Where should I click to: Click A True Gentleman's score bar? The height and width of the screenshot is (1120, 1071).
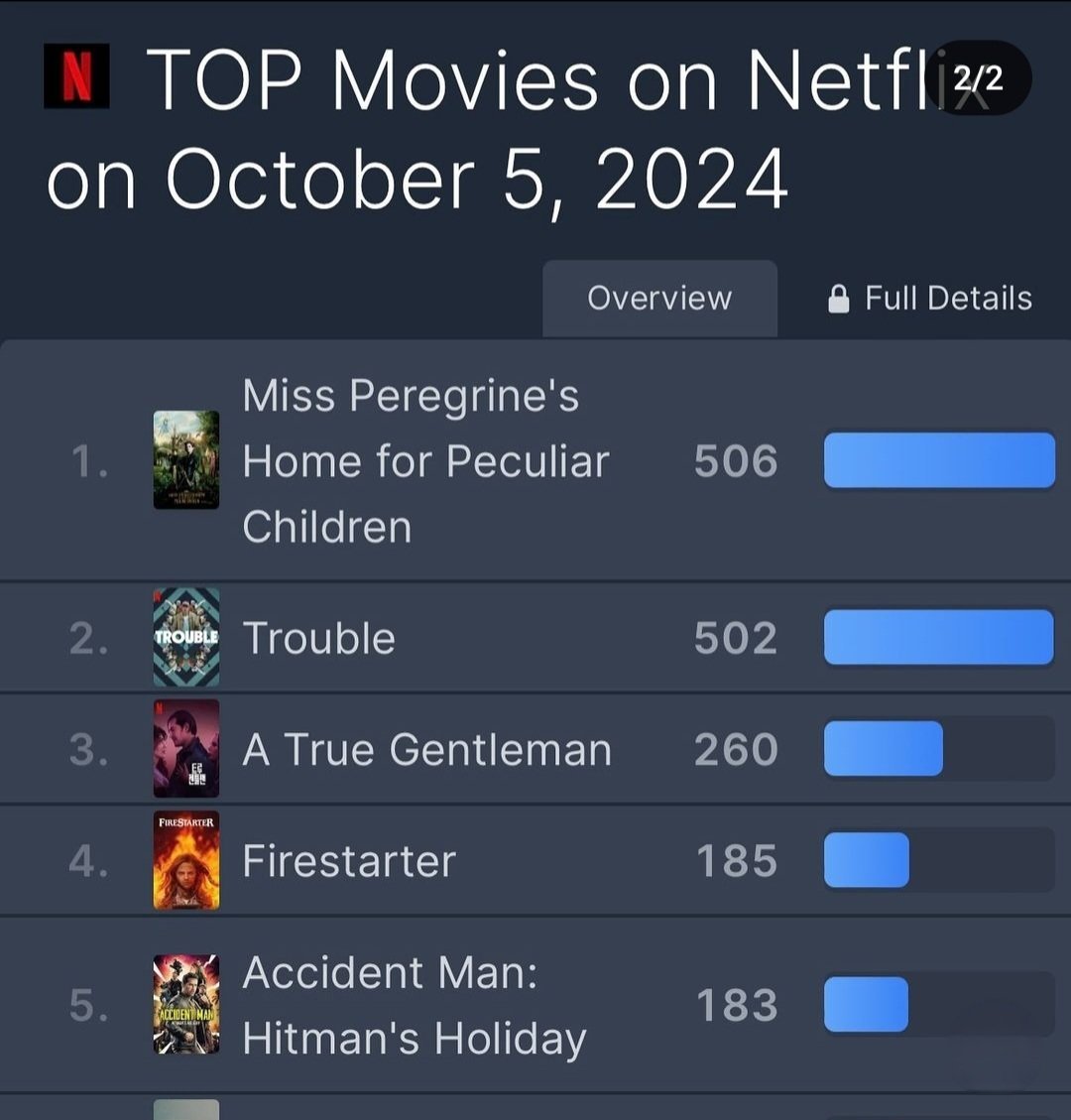point(884,749)
